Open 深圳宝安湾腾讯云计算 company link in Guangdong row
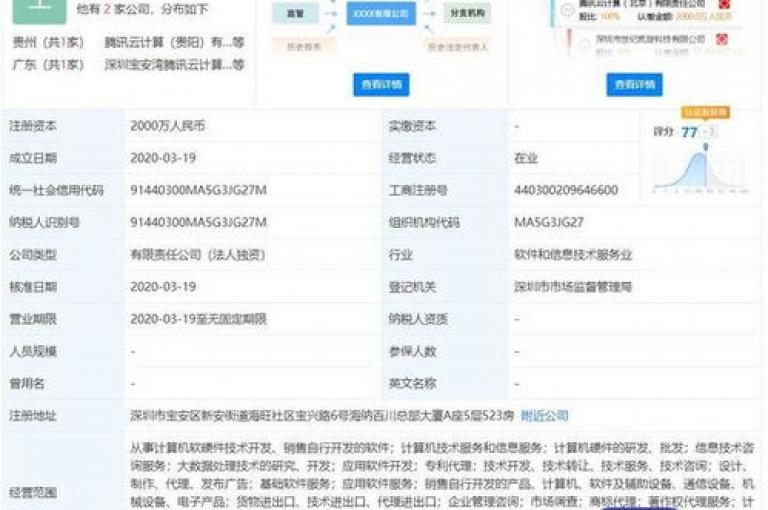The image size is (768, 510). (x=174, y=65)
